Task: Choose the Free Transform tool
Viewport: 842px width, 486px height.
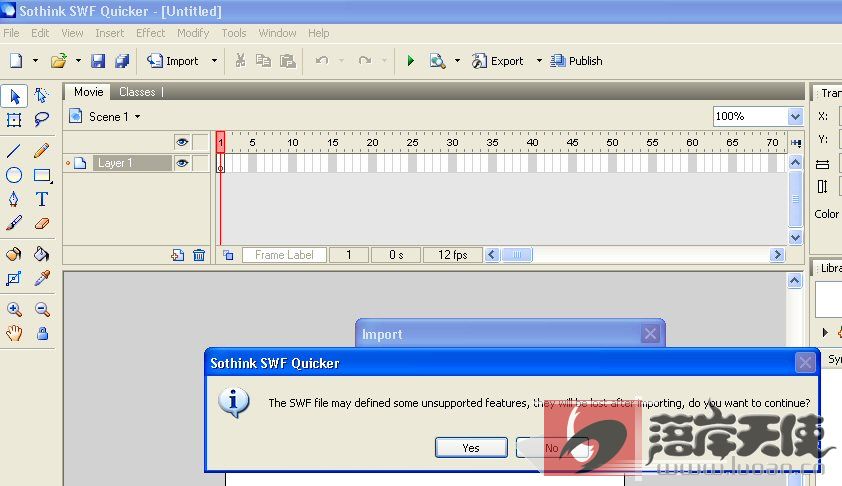Action: [x=14, y=119]
